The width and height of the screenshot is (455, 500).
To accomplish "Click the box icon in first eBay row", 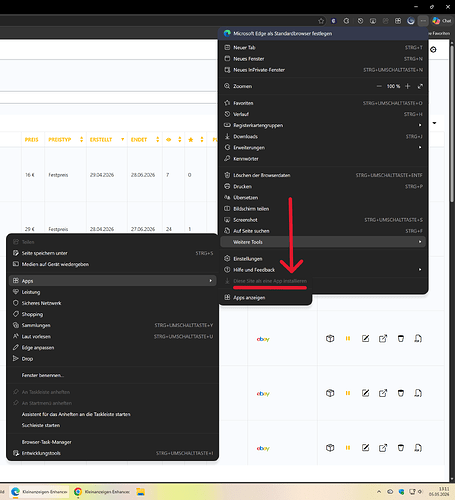I will [330, 339].
